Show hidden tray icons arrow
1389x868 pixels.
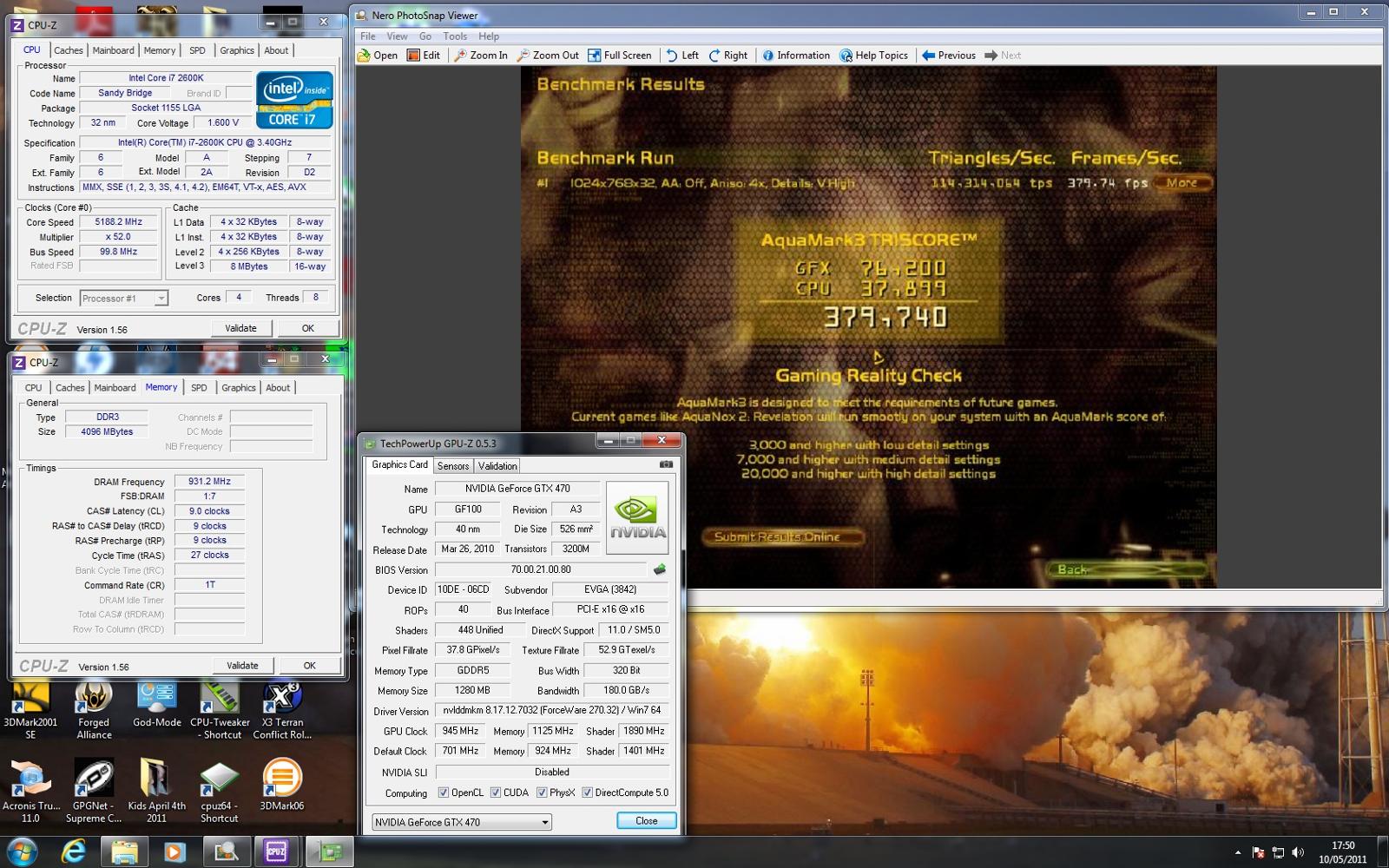1238,852
